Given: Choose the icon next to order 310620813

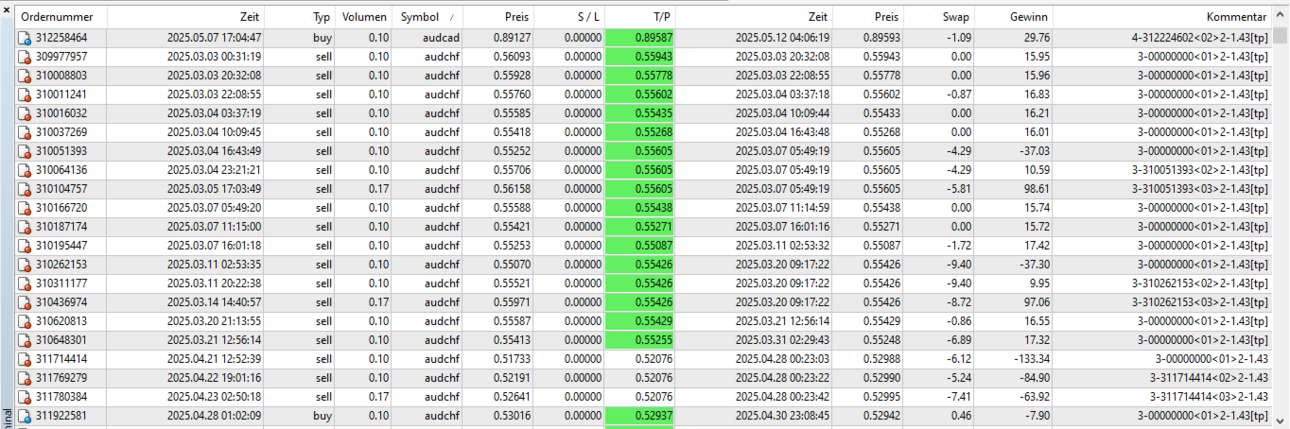Looking at the screenshot, I should [24, 321].
